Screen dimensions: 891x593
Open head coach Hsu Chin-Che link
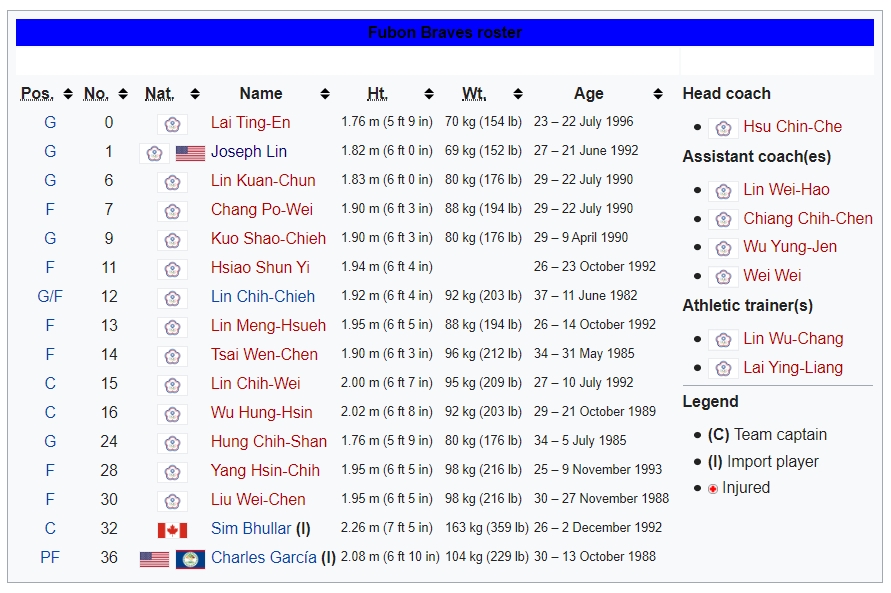click(792, 127)
